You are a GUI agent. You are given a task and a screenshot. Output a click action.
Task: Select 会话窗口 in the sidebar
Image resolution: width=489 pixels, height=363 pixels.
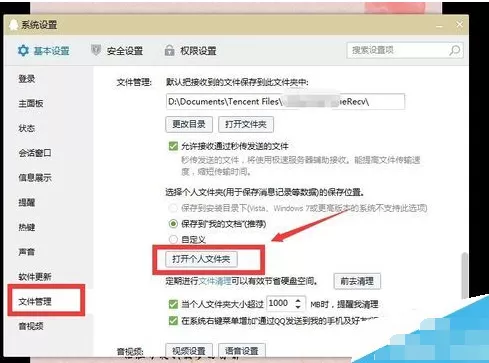click(35, 153)
